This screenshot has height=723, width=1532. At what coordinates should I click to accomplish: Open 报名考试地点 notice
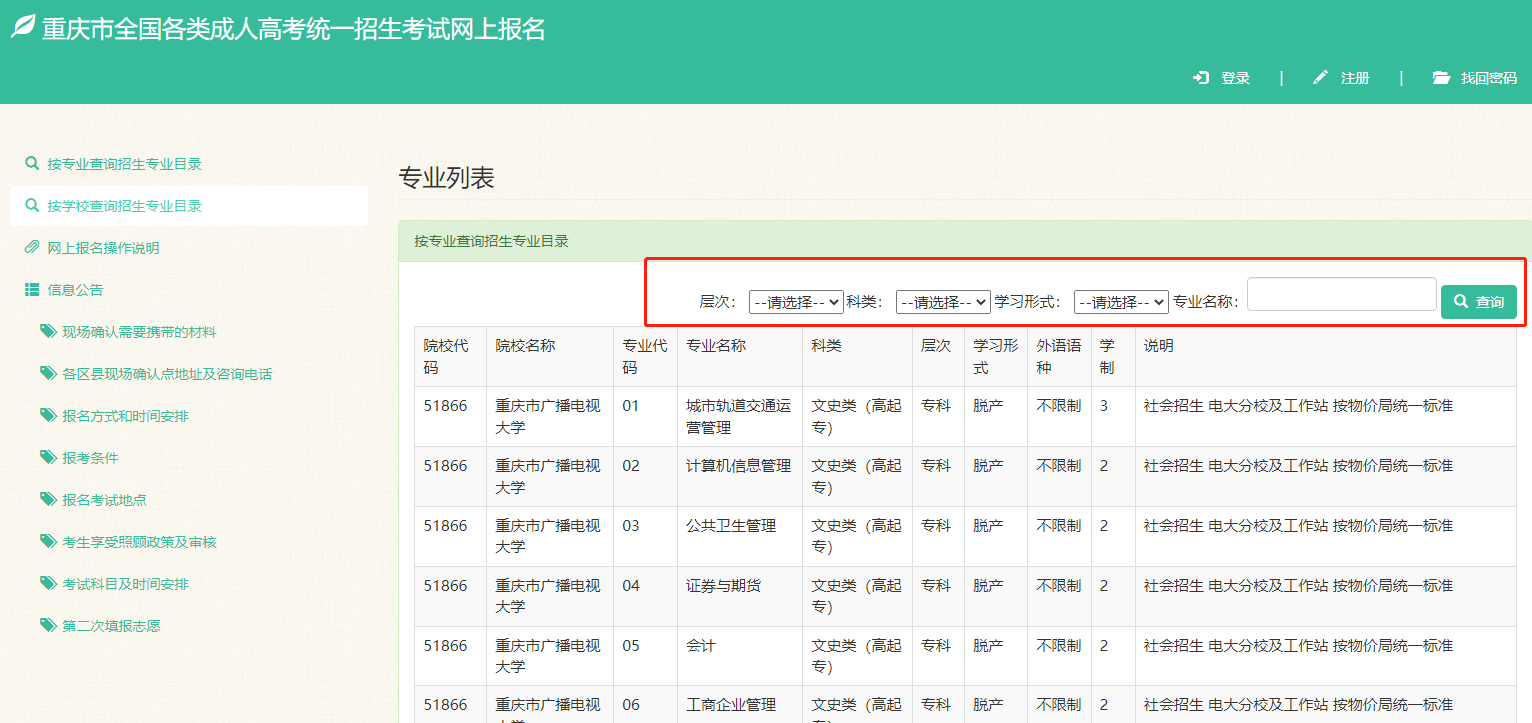pyautogui.click(x=104, y=500)
